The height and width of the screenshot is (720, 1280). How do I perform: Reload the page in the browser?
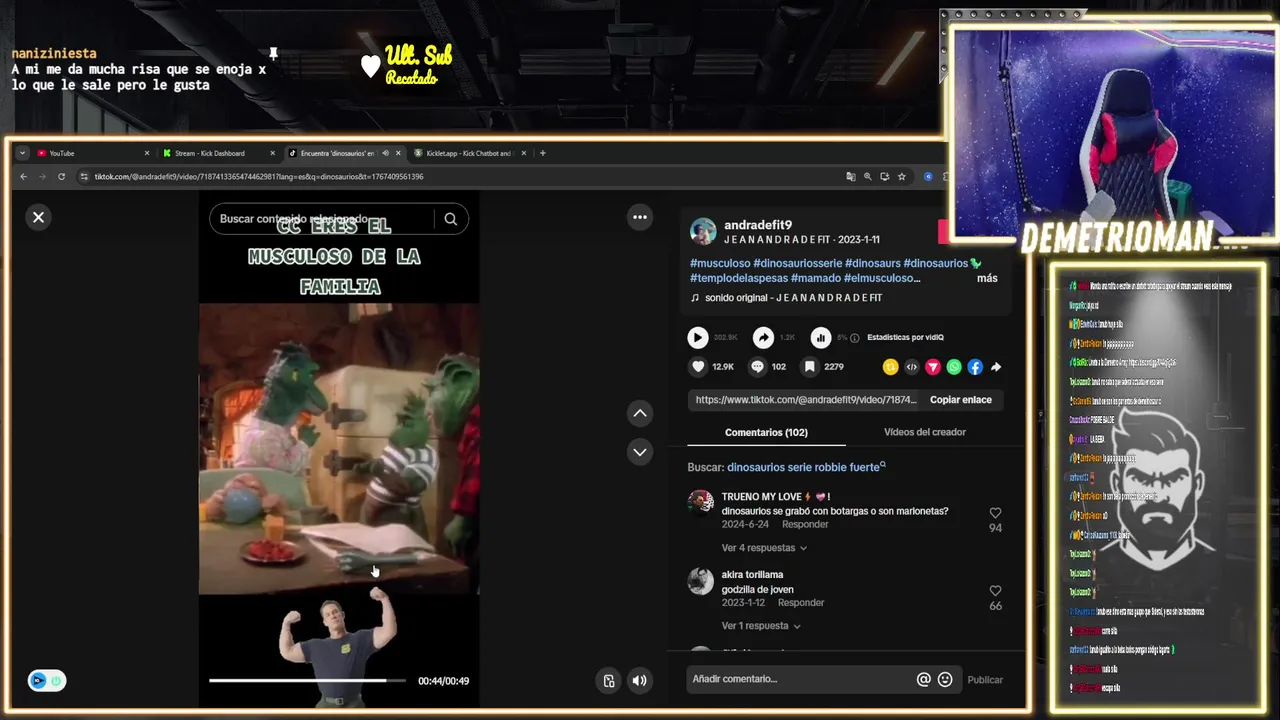click(61, 176)
